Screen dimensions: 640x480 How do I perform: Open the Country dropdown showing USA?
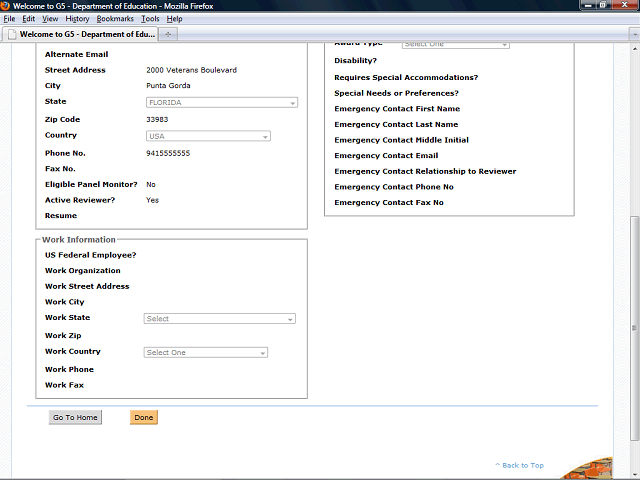[x=208, y=136]
